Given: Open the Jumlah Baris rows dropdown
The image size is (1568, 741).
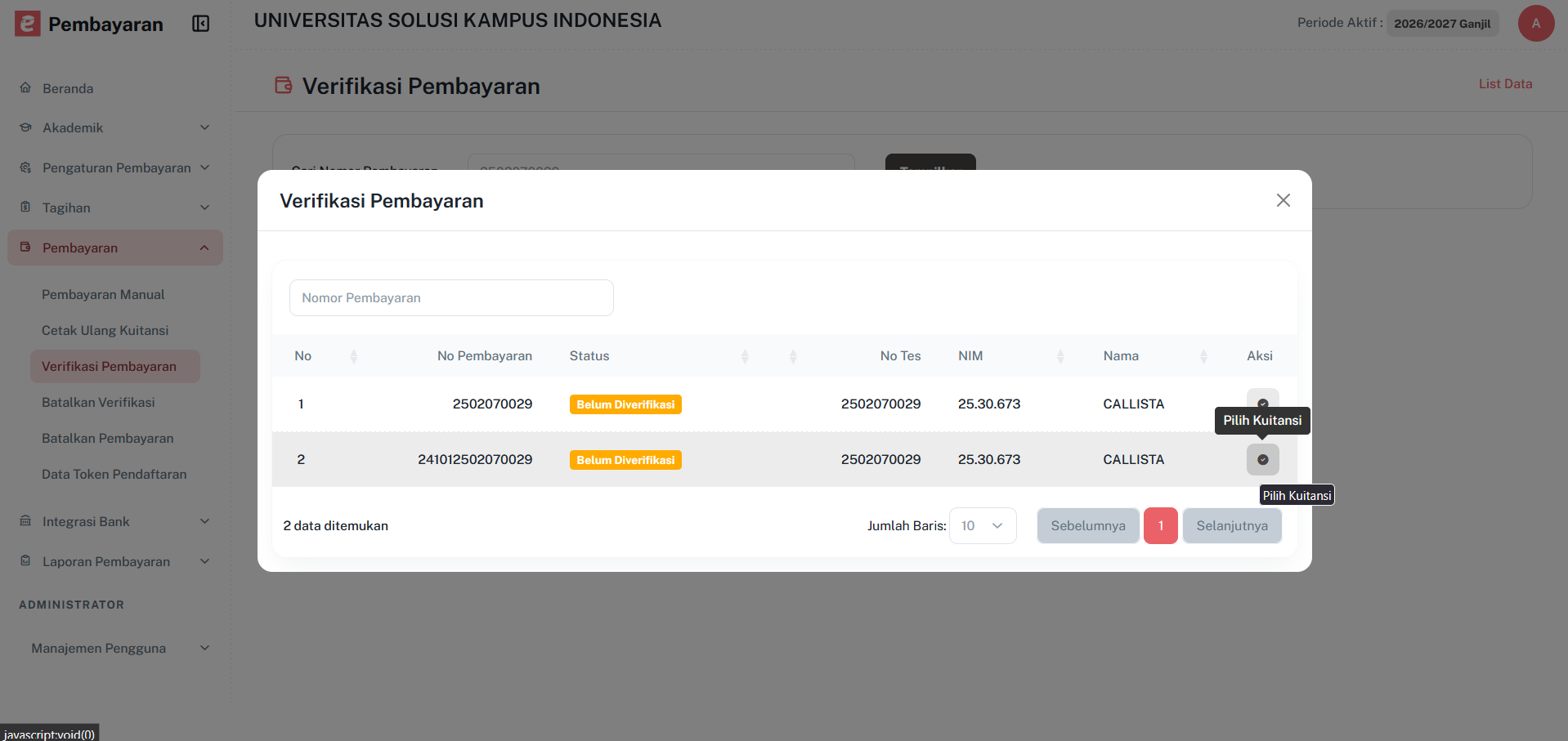Looking at the screenshot, I should point(982,525).
